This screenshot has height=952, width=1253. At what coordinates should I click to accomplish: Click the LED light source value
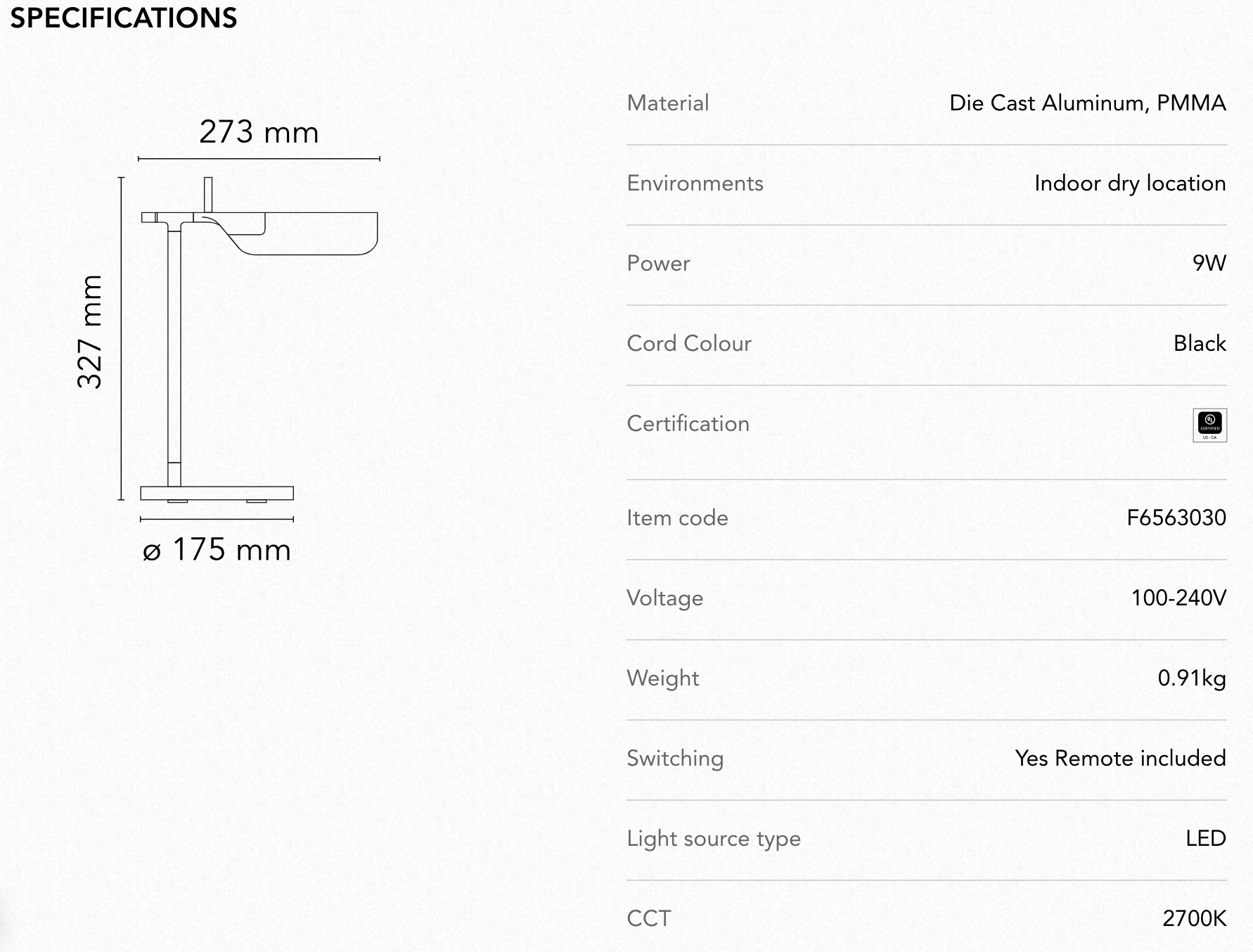coord(1206,839)
